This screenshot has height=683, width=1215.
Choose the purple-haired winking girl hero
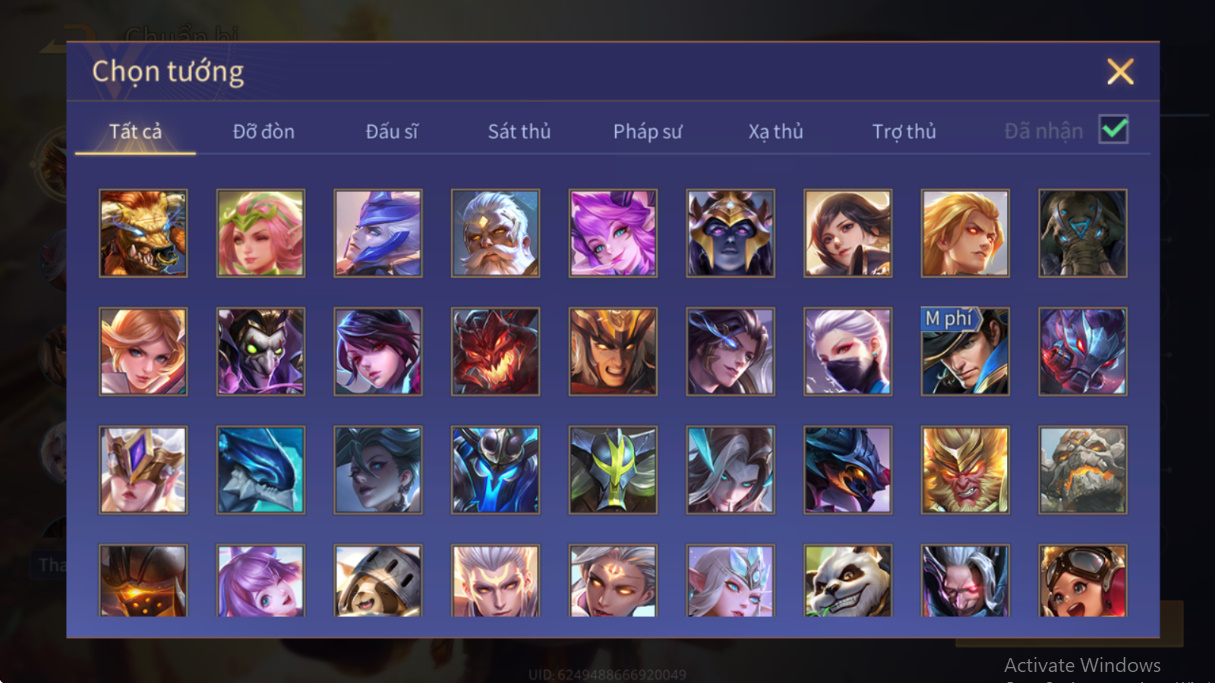pyautogui.click(x=613, y=233)
